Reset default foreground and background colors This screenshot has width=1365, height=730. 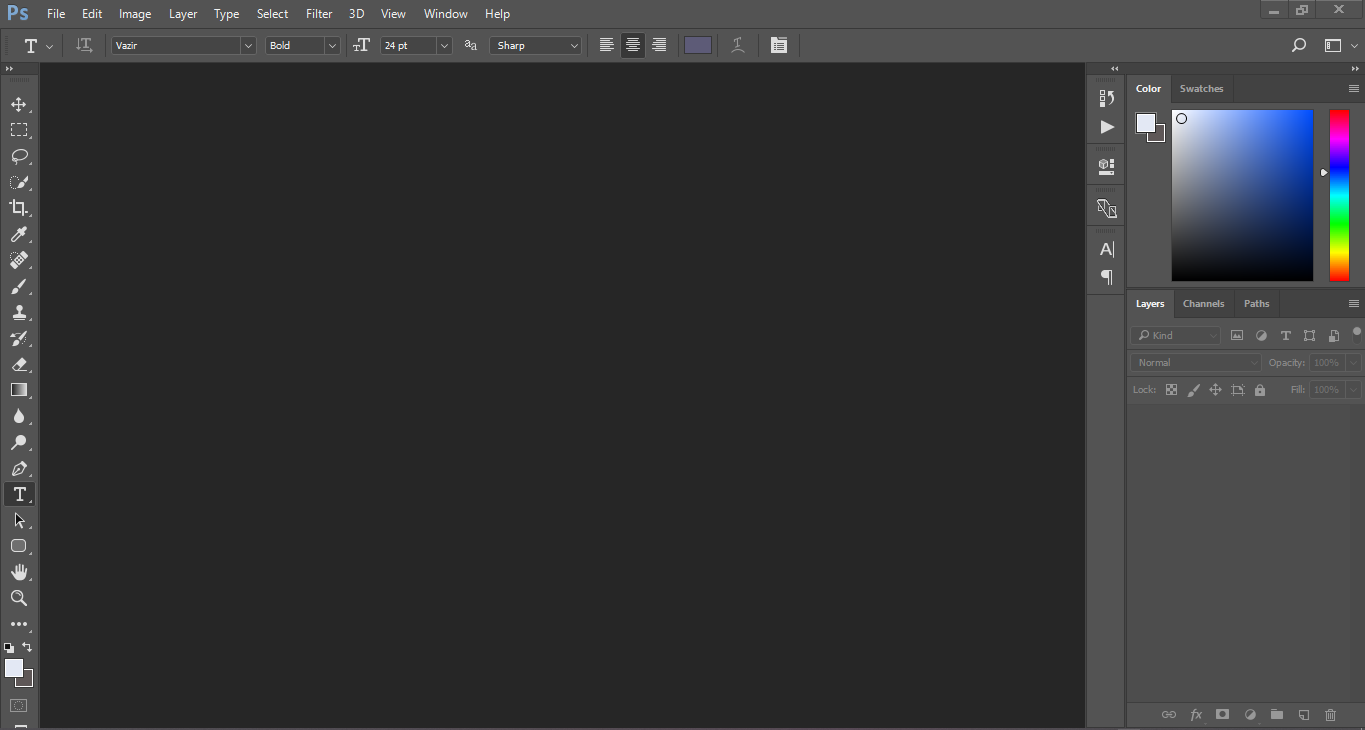click(9, 648)
